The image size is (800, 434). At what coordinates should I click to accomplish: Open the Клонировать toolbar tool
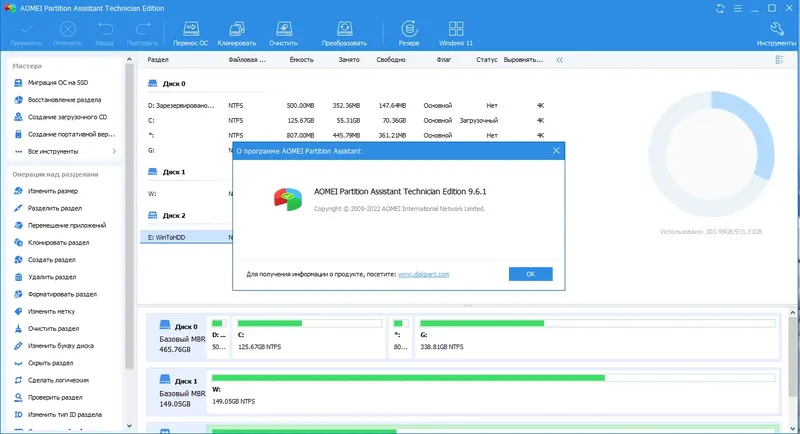(237, 34)
